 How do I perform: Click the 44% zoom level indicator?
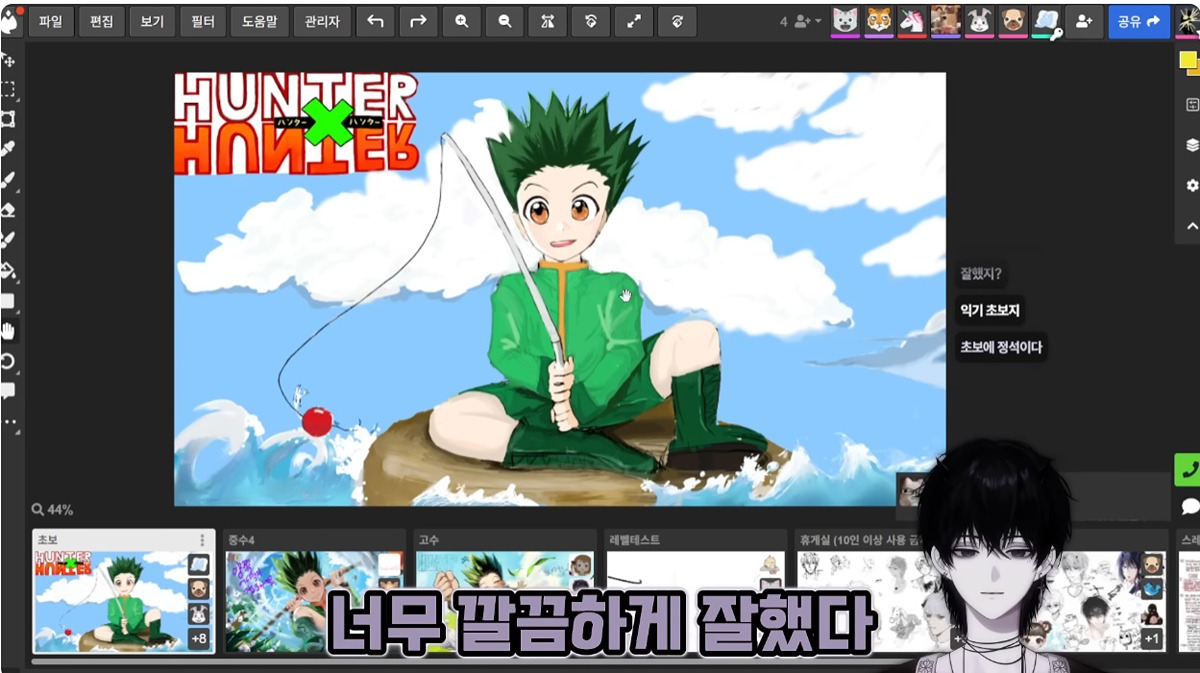[x=53, y=510]
